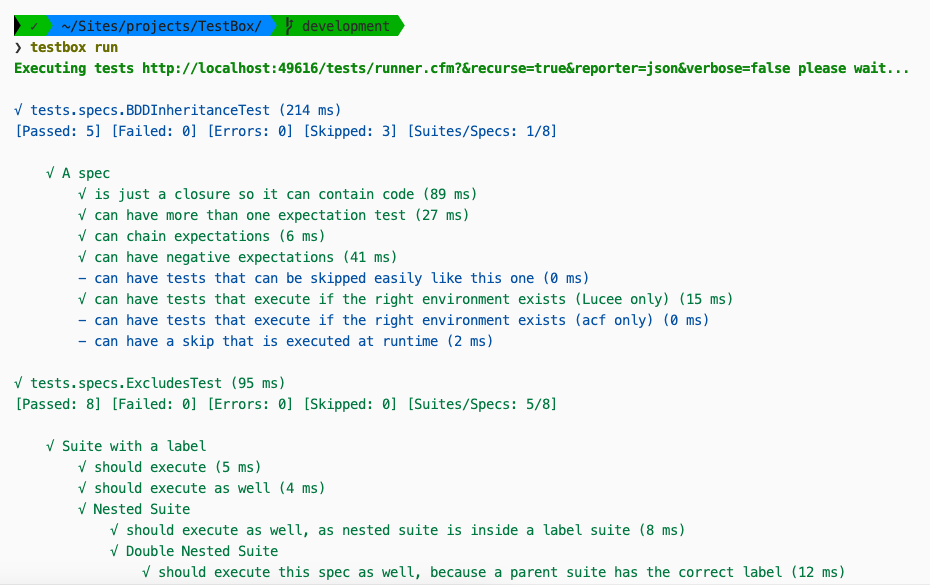Click the prompt arrow before testbox run
Image resolution: width=930 pixels, height=585 pixels.
(x=19, y=47)
